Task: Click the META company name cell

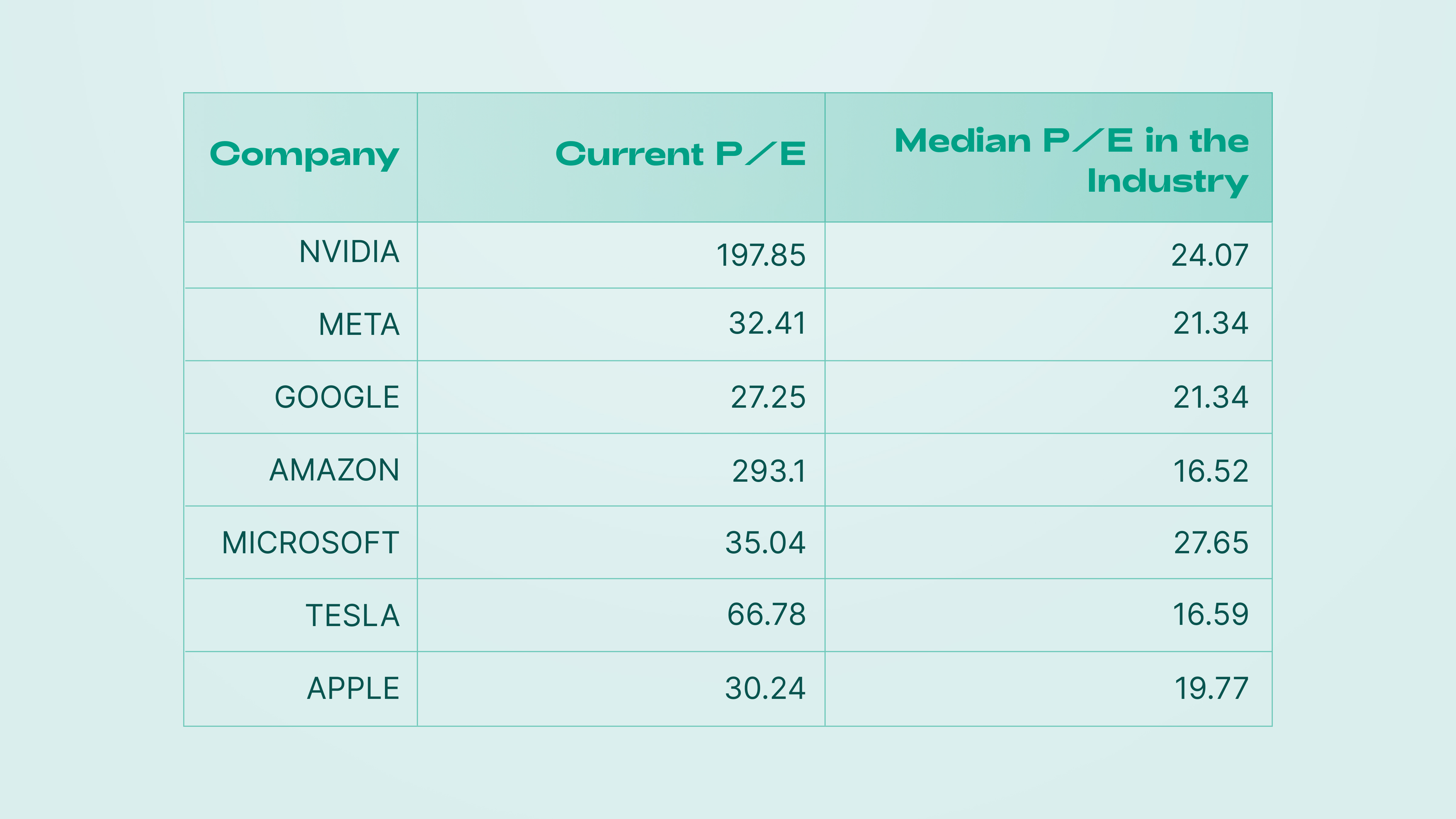Action: pyautogui.click(x=359, y=325)
